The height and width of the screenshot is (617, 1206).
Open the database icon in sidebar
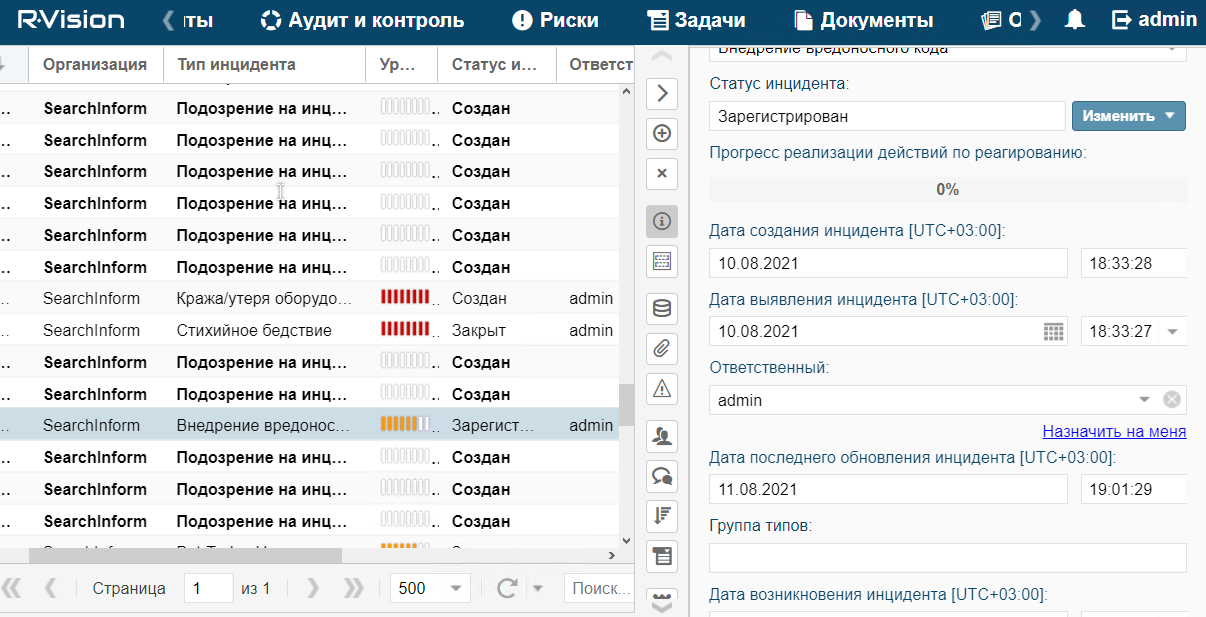click(661, 308)
